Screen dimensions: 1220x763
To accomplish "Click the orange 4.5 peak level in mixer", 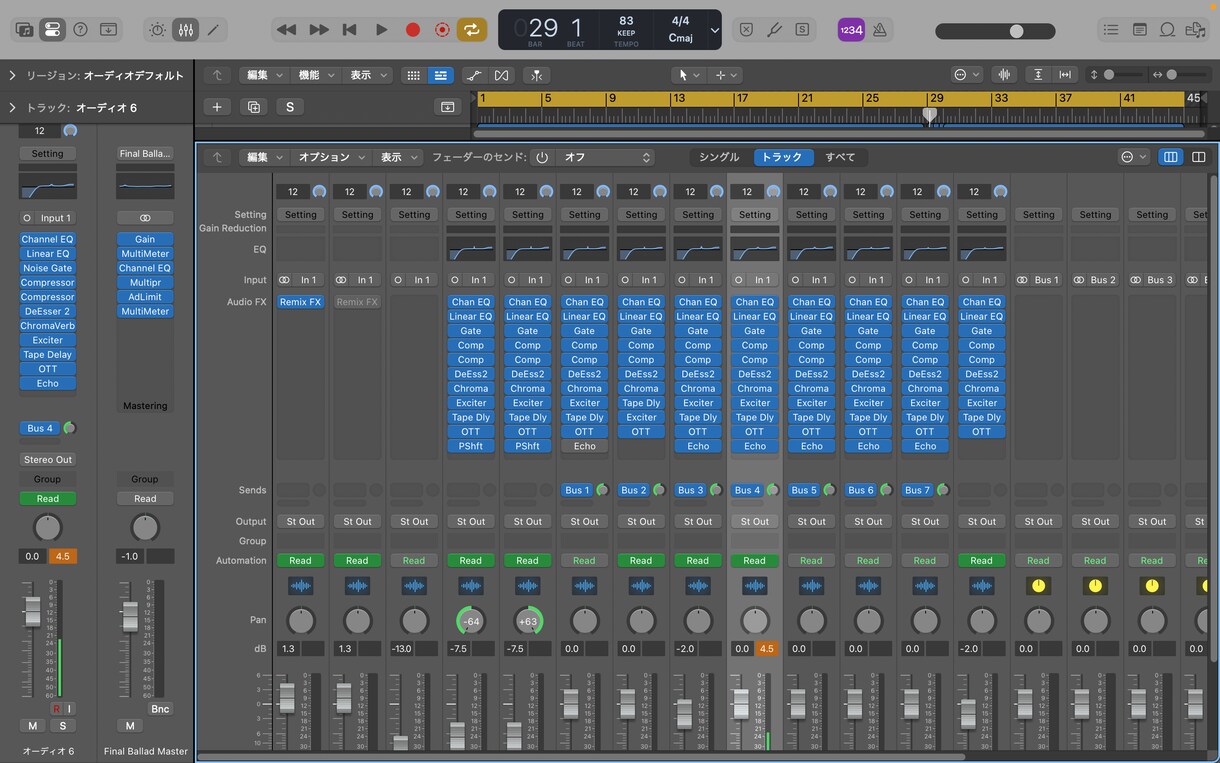I will [x=767, y=649].
